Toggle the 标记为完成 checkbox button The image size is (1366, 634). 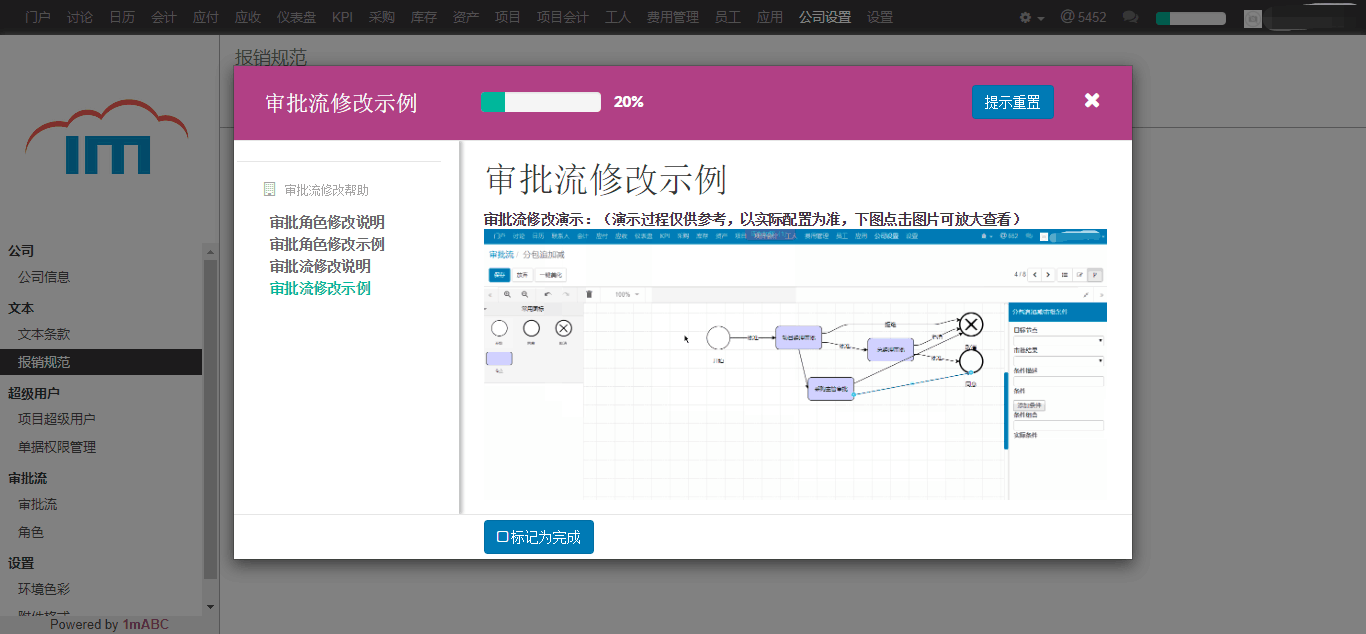(539, 537)
